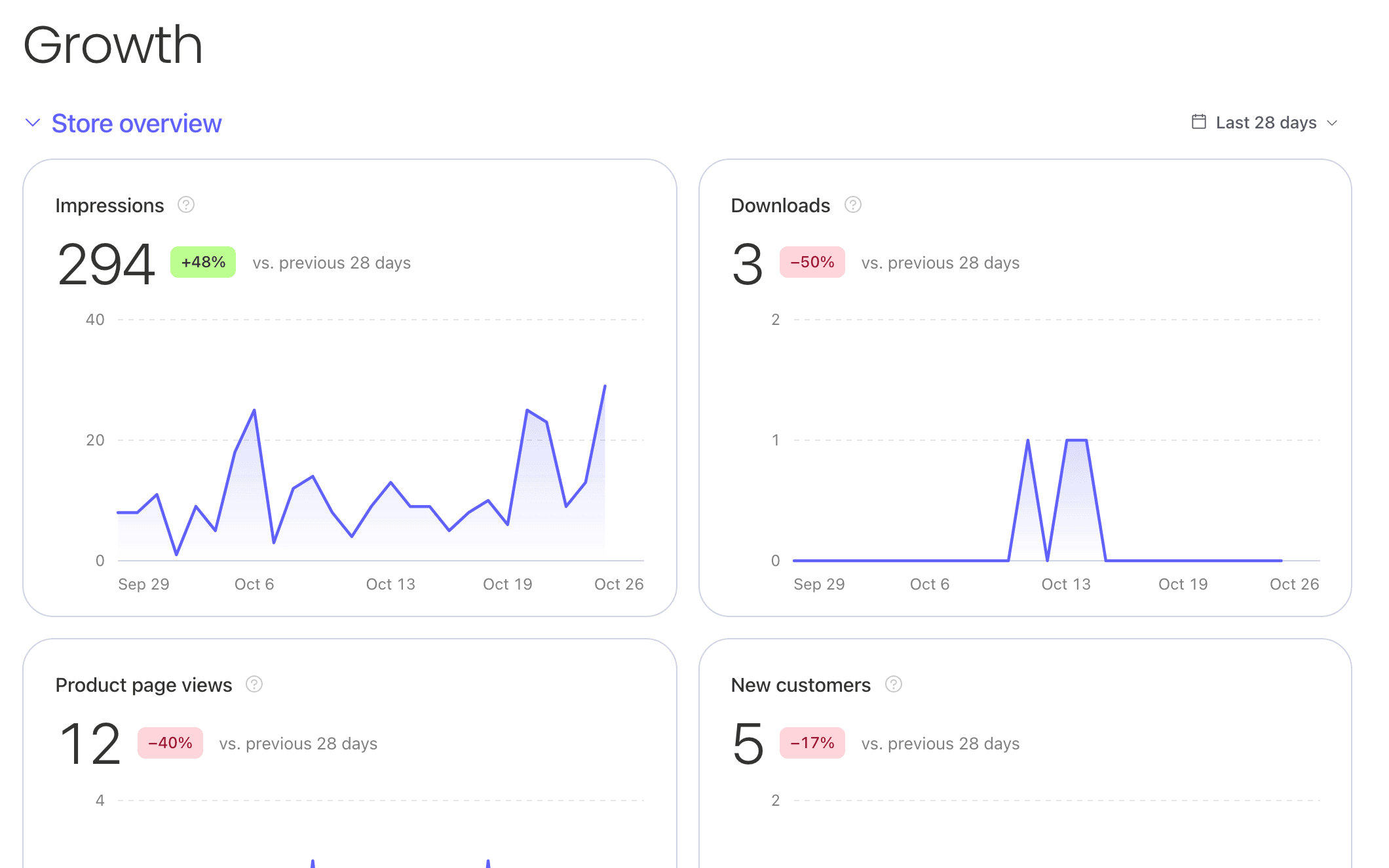Viewport: 1389px width, 868px height.
Task: Click the Product page views total 12
Action: (90, 744)
